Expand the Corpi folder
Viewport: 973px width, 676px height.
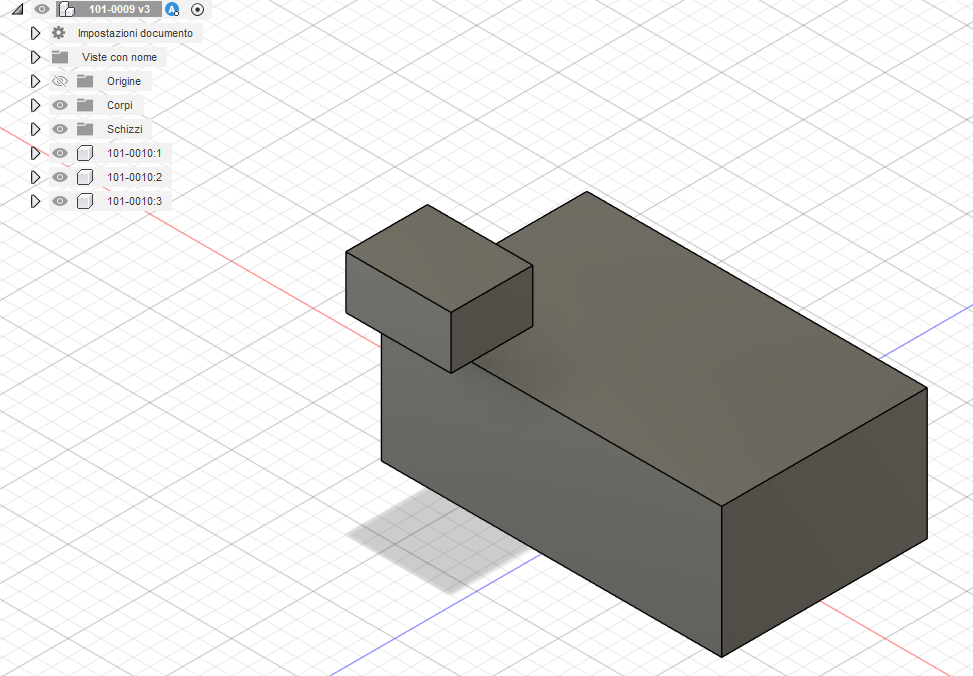point(36,105)
